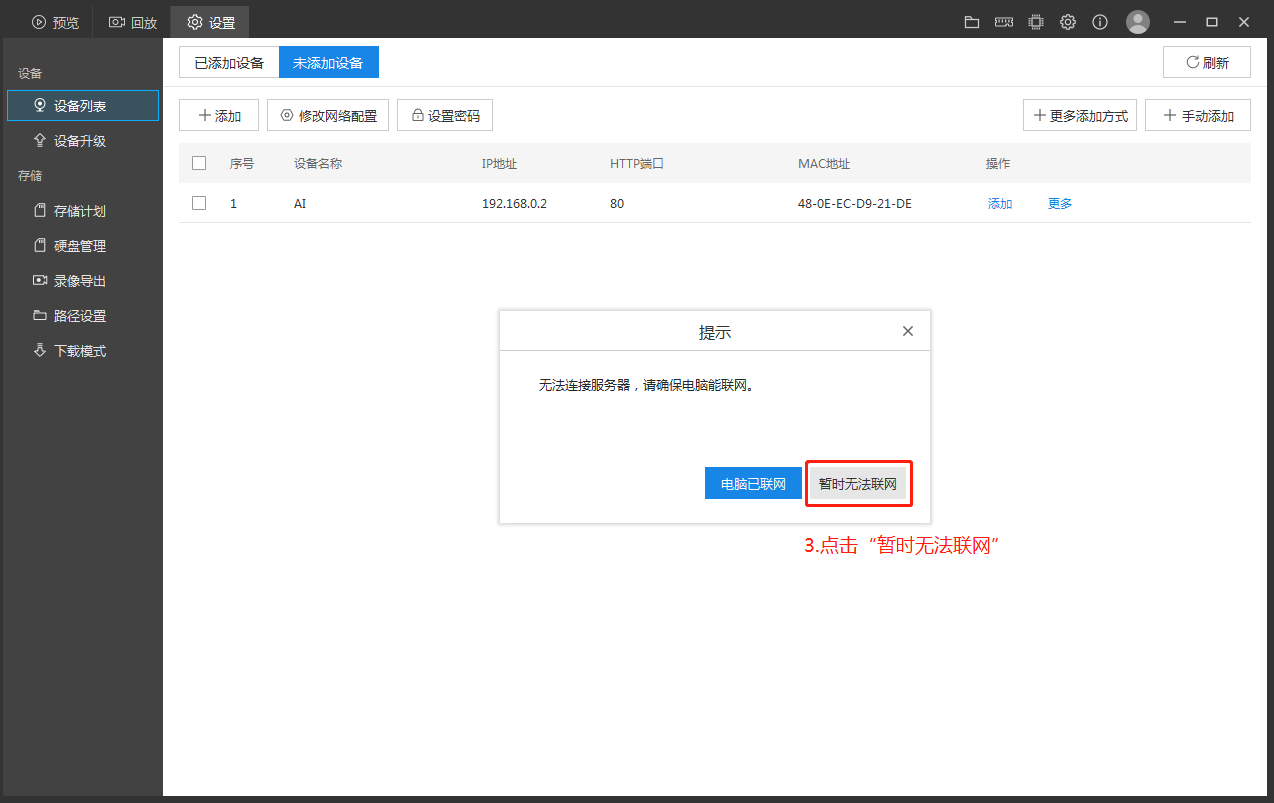This screenshot has height=803, width=1274.
Task: Click device name AI cell
Action: [300, 204]
